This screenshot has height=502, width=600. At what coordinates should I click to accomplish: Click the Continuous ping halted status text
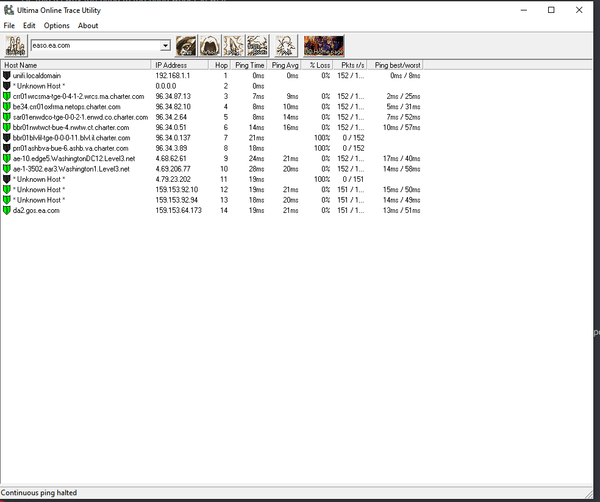[x=39, y=493]
